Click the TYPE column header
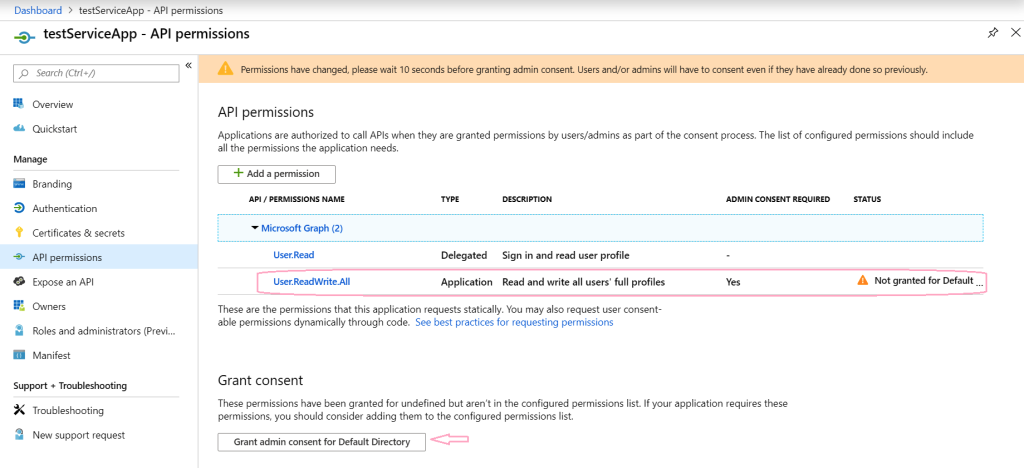This screenshot has width=1024, height=468. pyautogui.click(x=450, y=199)
